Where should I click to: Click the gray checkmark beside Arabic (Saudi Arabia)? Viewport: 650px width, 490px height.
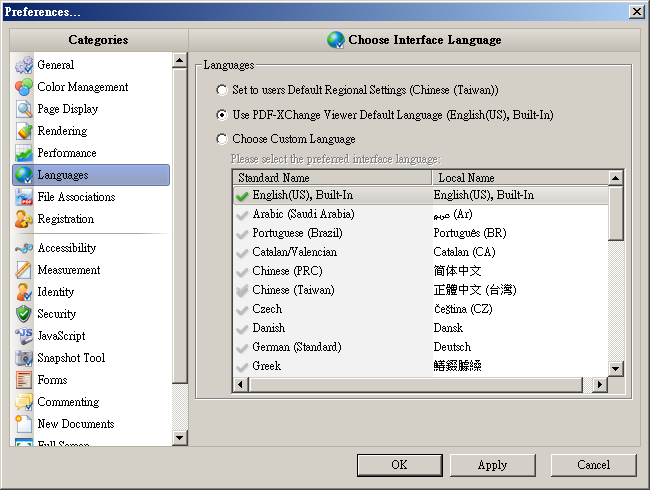(x=242, y=215)
